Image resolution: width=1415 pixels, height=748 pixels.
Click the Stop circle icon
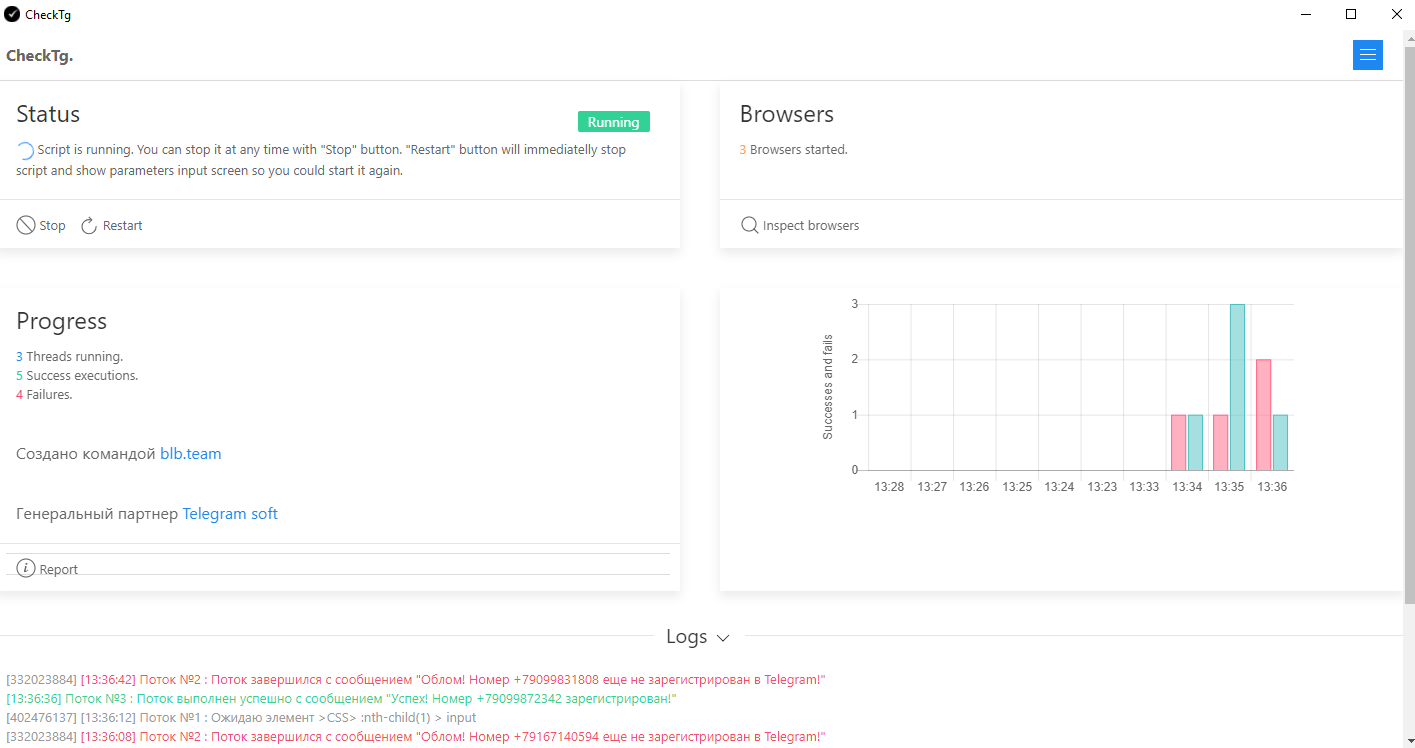[26, 226]
